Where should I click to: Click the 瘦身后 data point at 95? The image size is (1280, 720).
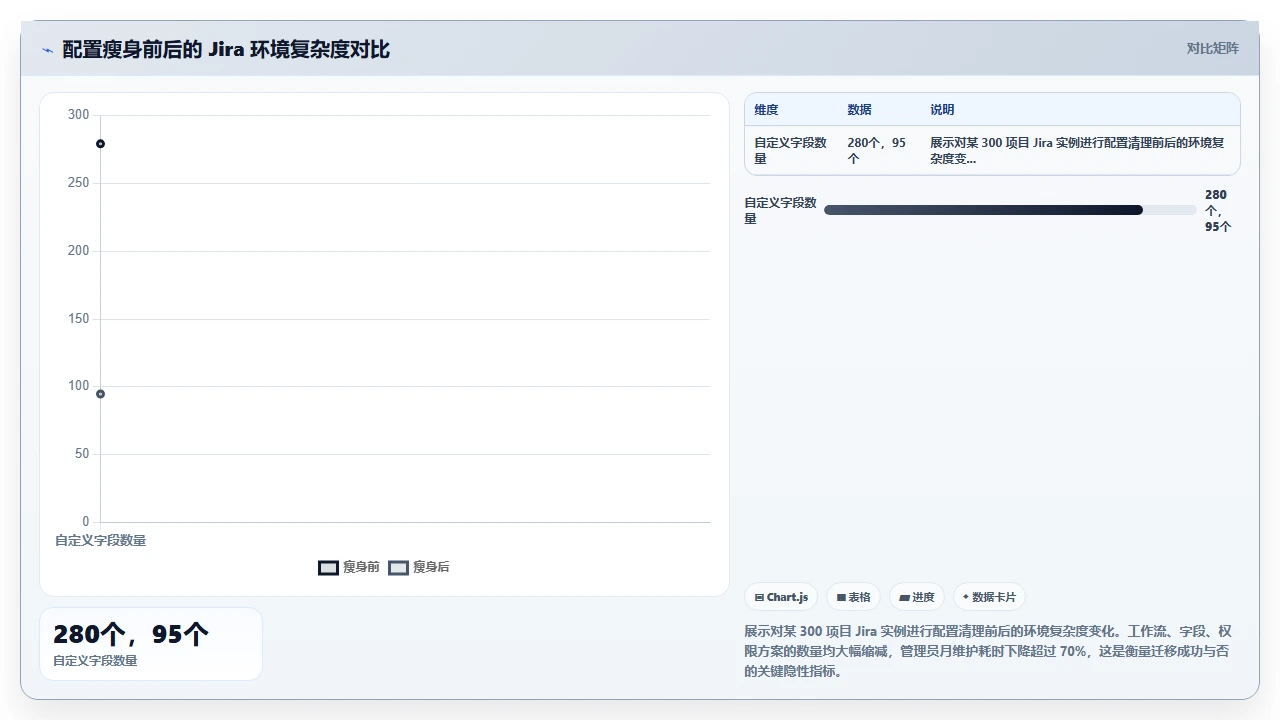[x=100, y=394]
